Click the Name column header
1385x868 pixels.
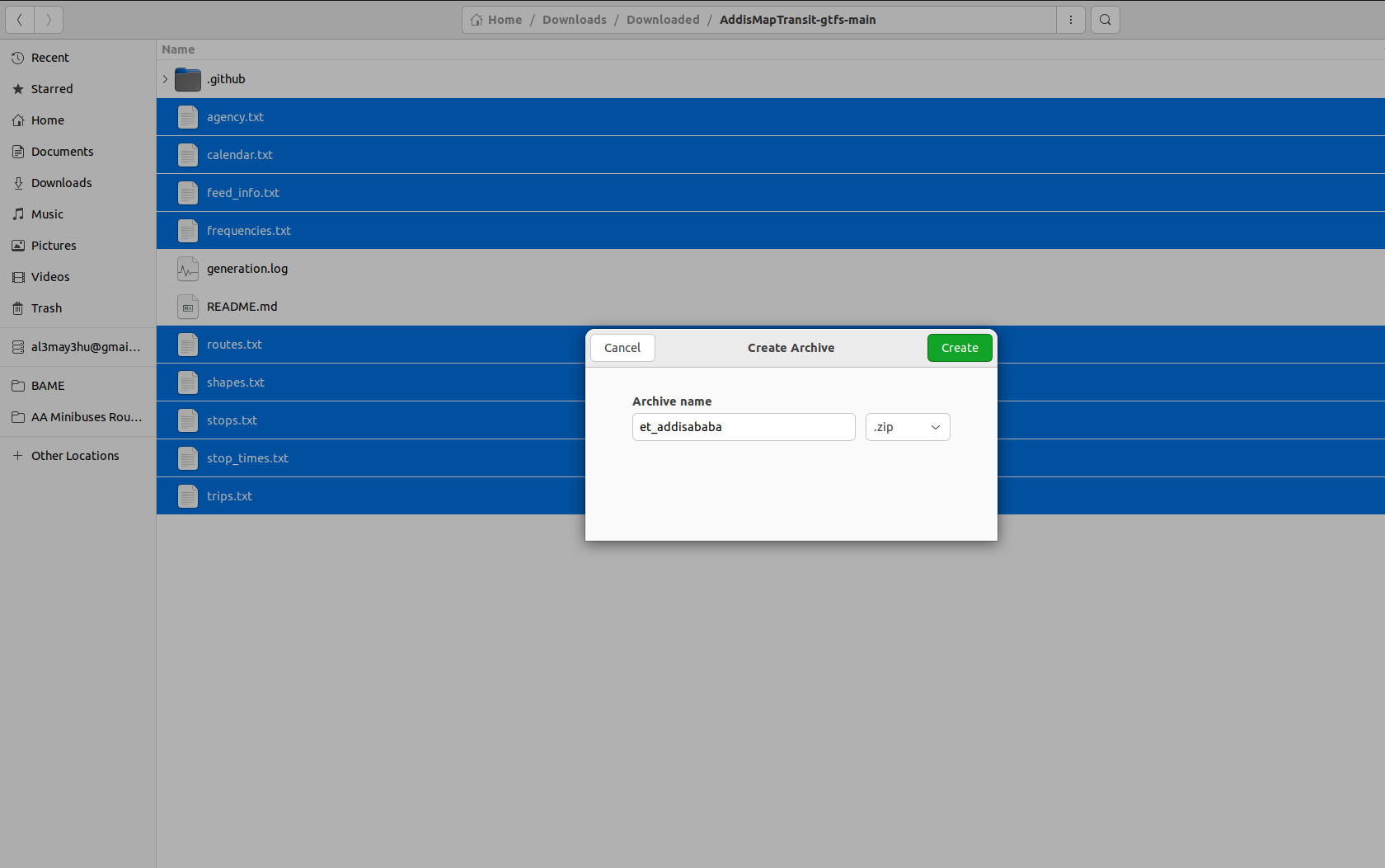coord(178,49)
